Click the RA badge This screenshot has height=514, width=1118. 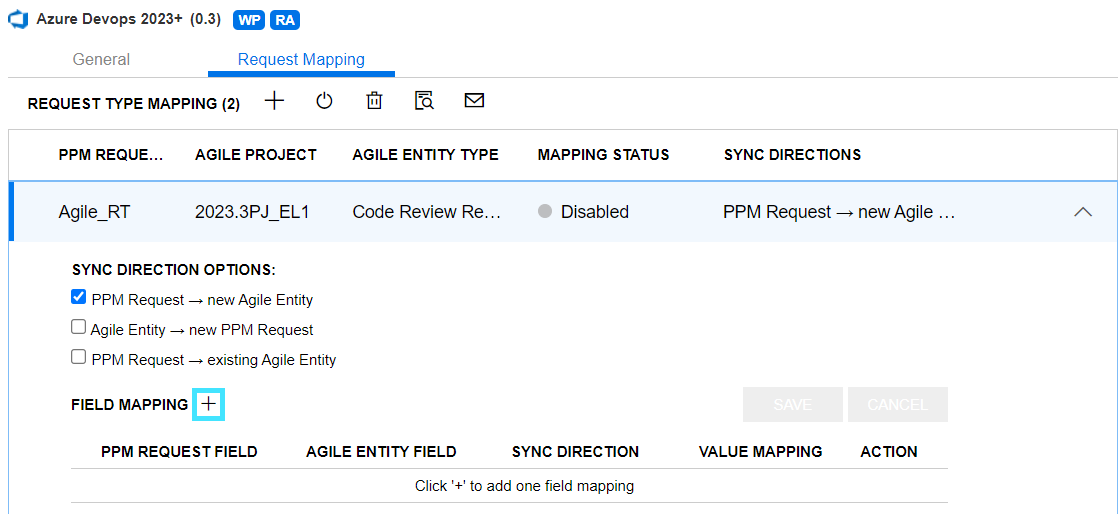coord(284,20)
